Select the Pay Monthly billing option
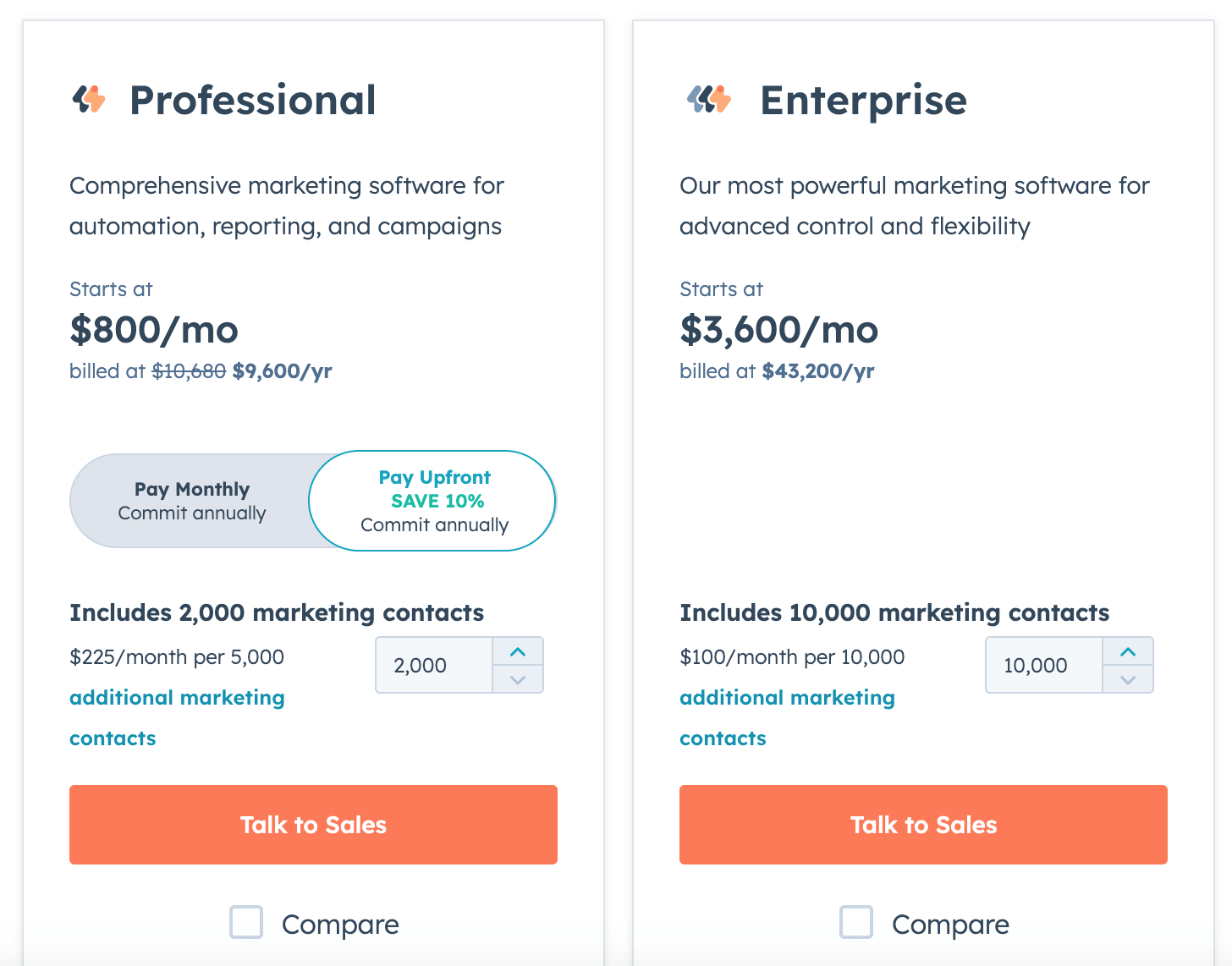This screenshot has height=966, width=1232. coord(192,501)
